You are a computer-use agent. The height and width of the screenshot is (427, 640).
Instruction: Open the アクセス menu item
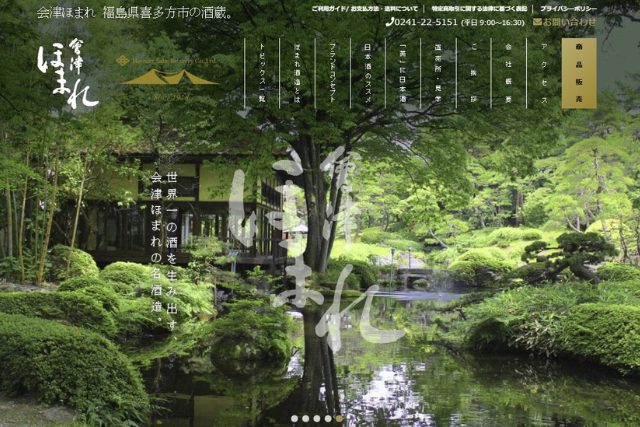[543, 74]
